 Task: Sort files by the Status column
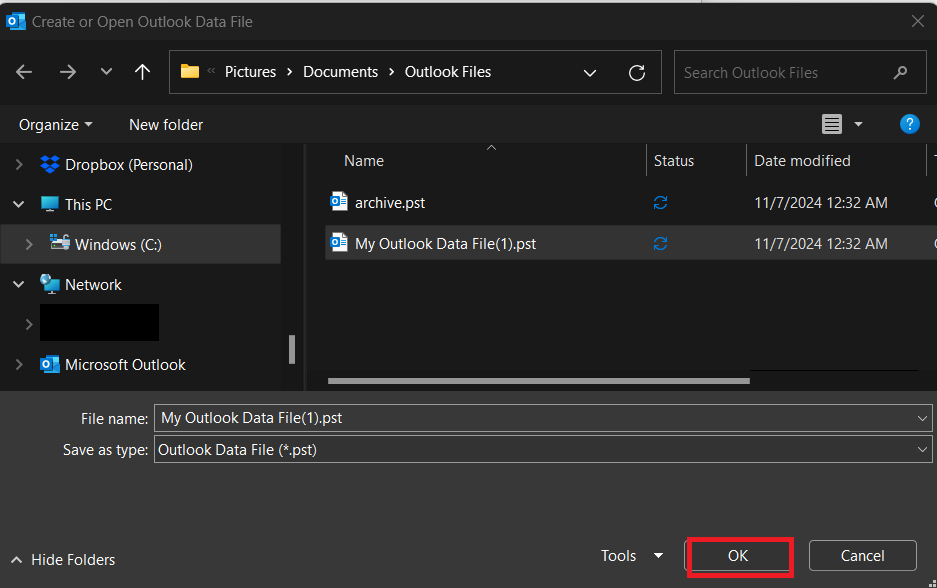click(674, 161)
